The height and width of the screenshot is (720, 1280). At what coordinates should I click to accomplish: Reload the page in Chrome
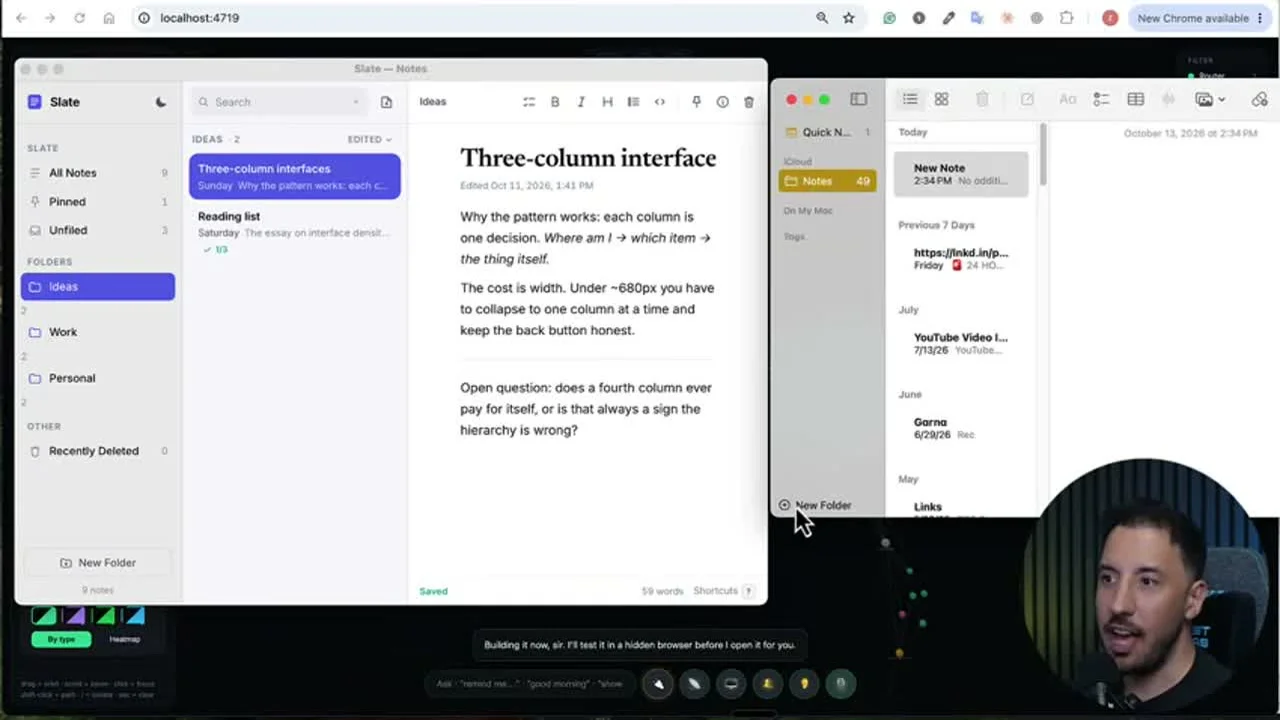79,18
